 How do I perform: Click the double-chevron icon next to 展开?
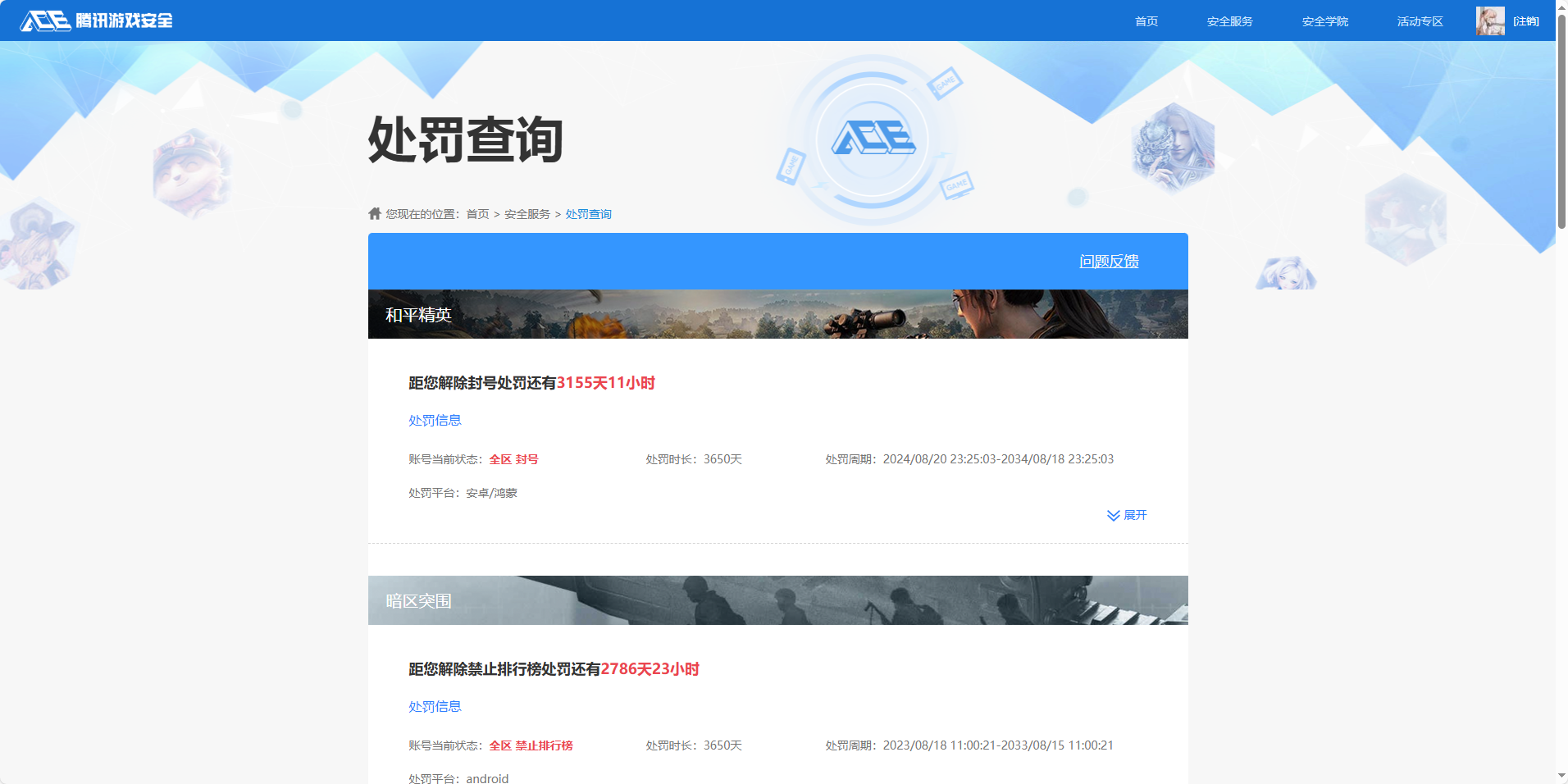click(x=1113, y=515)
